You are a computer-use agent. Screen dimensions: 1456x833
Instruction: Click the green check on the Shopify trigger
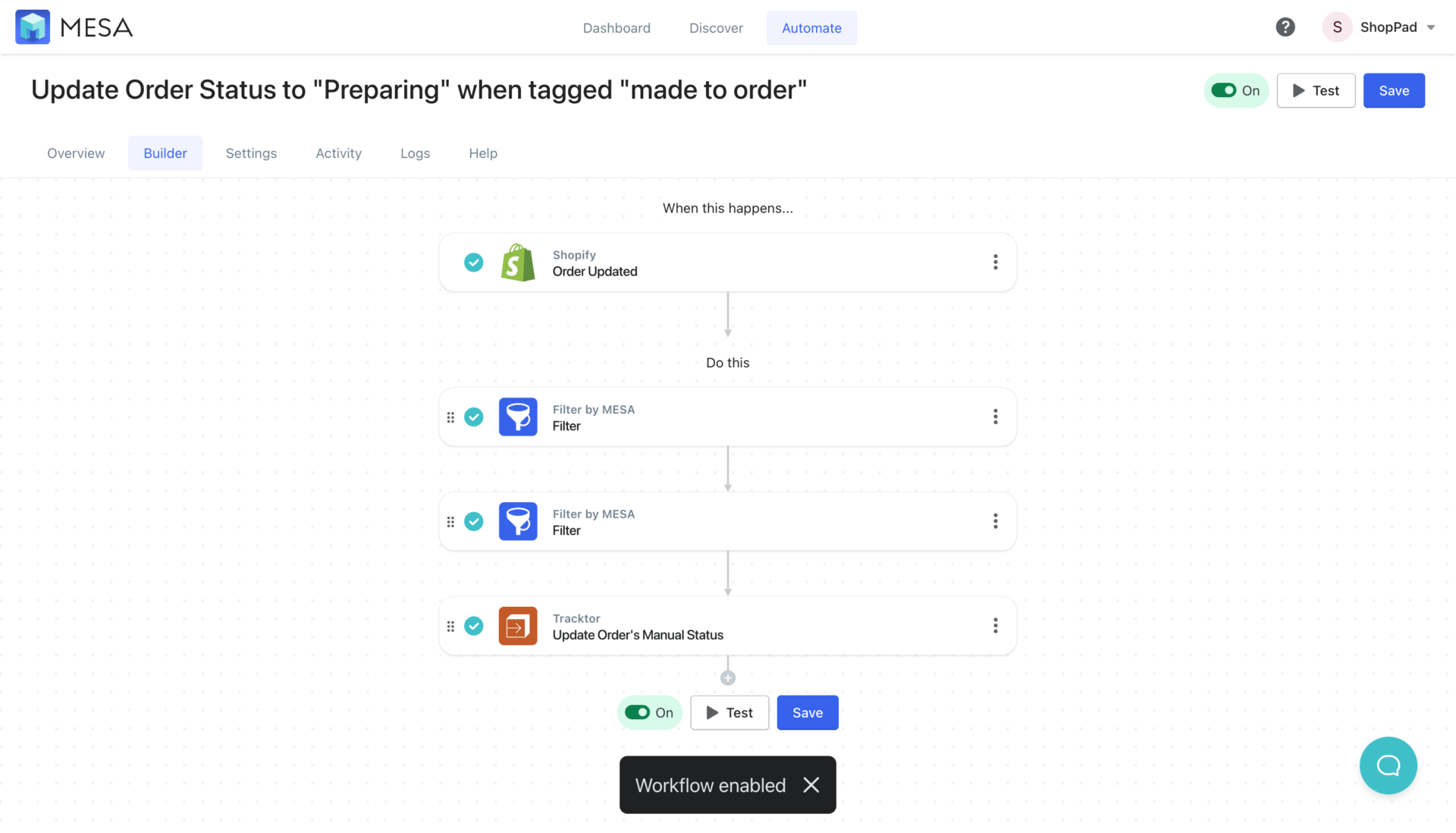click(474, 262)
